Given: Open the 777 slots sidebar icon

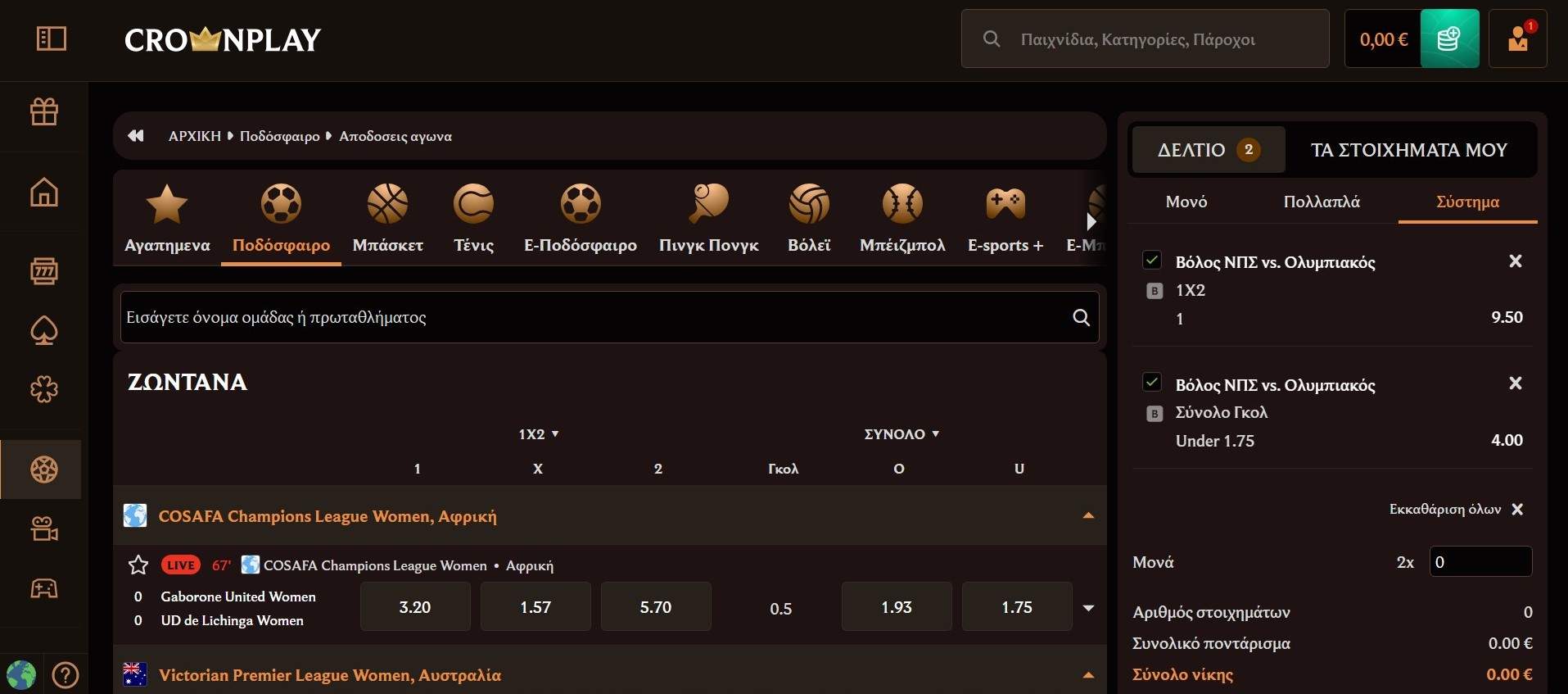Looking at the screenshot, I should 44,270.
